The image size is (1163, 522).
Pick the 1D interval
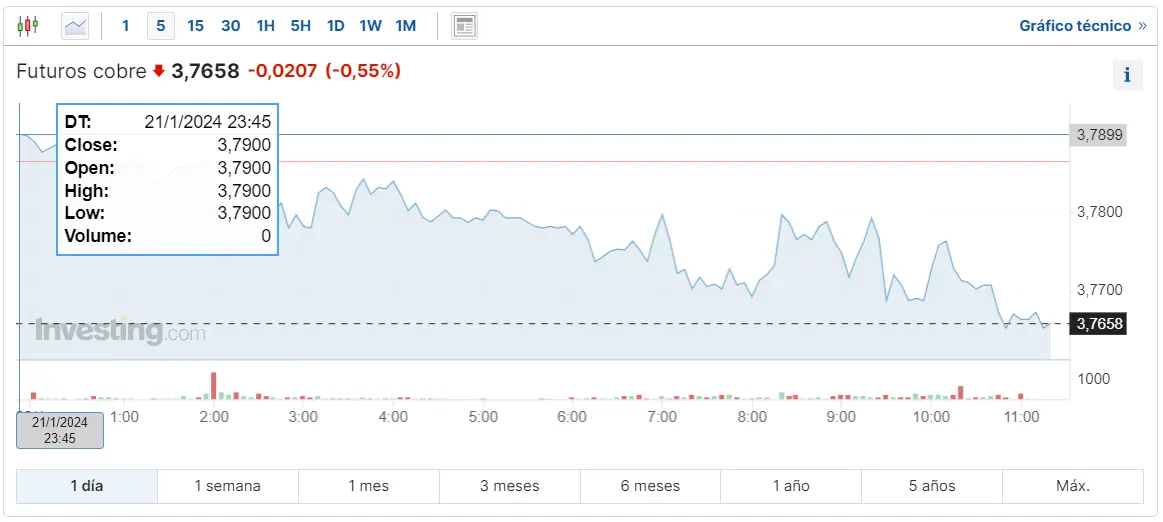click(336, 26)
